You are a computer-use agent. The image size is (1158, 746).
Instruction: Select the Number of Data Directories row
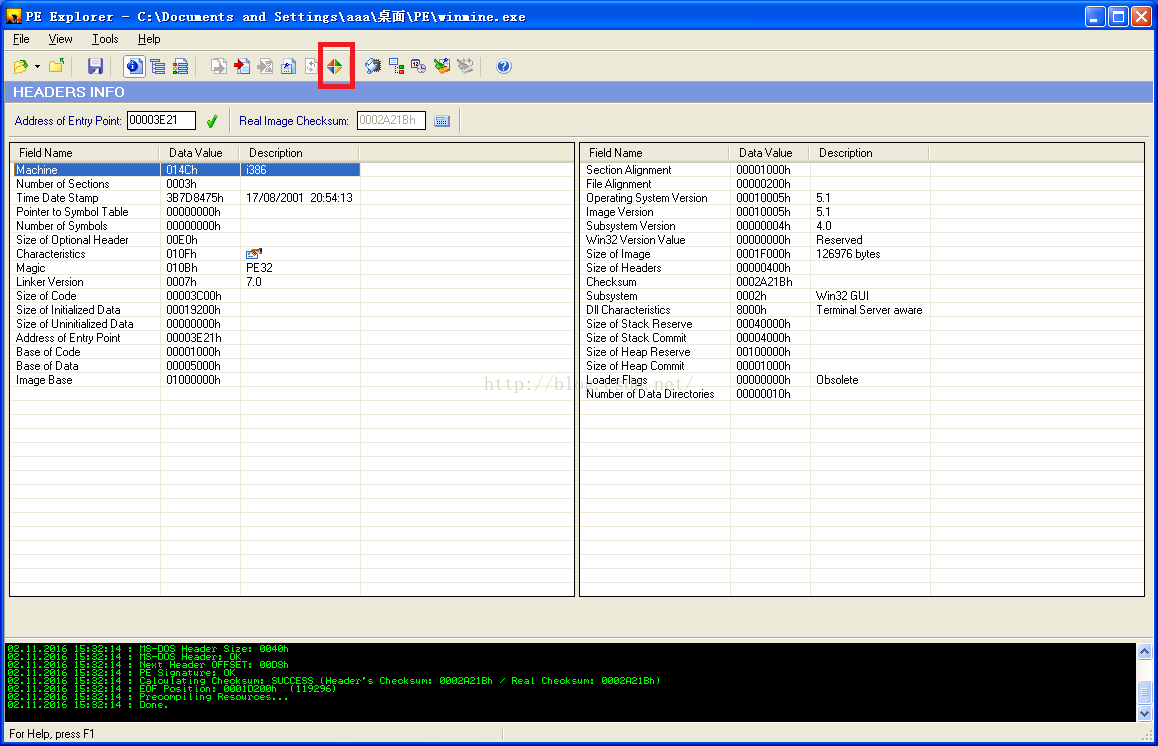pyautogui.click(x=756, y=394)
